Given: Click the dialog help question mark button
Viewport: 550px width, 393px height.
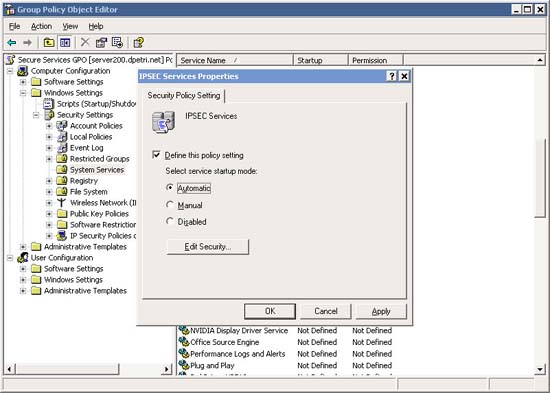Looking at the screenshot, I should point(391,76).
